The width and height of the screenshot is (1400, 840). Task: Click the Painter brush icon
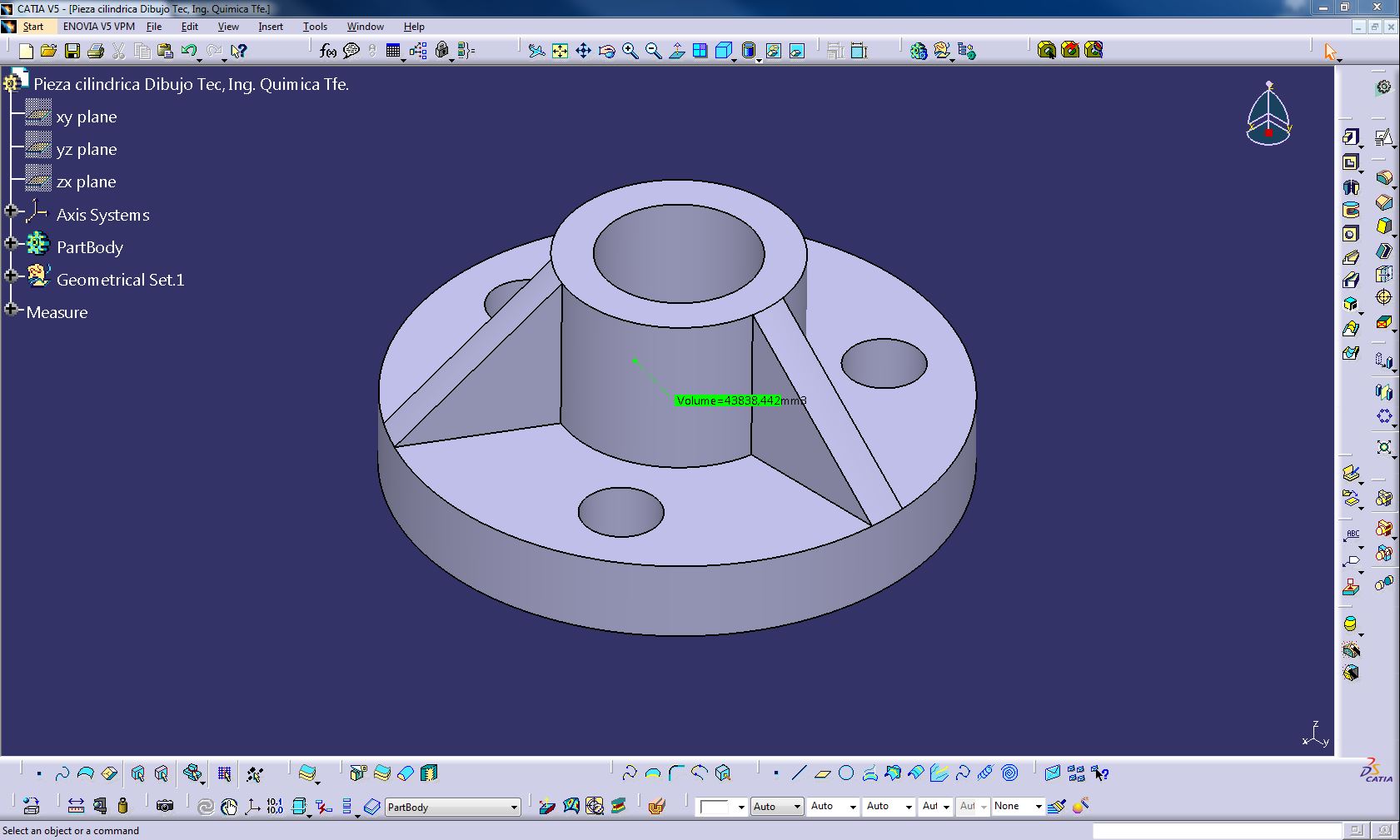tap(1057, 806)
